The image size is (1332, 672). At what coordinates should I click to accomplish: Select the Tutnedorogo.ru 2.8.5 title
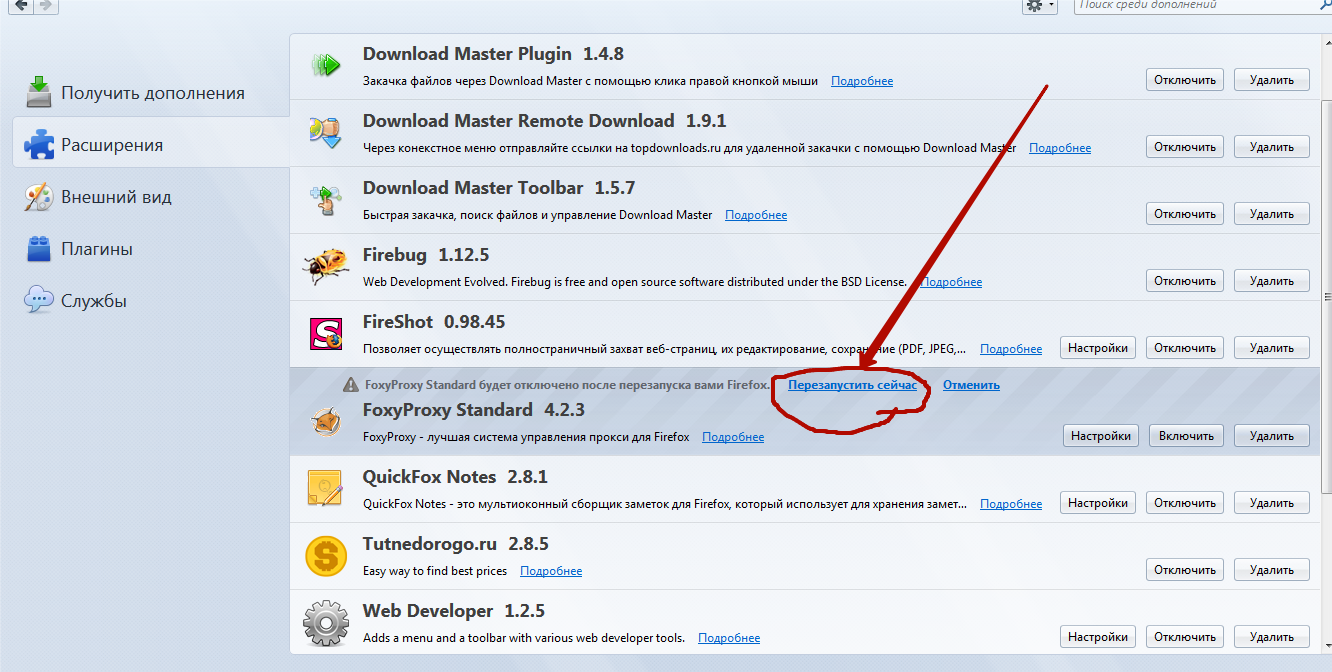(456, 544)
